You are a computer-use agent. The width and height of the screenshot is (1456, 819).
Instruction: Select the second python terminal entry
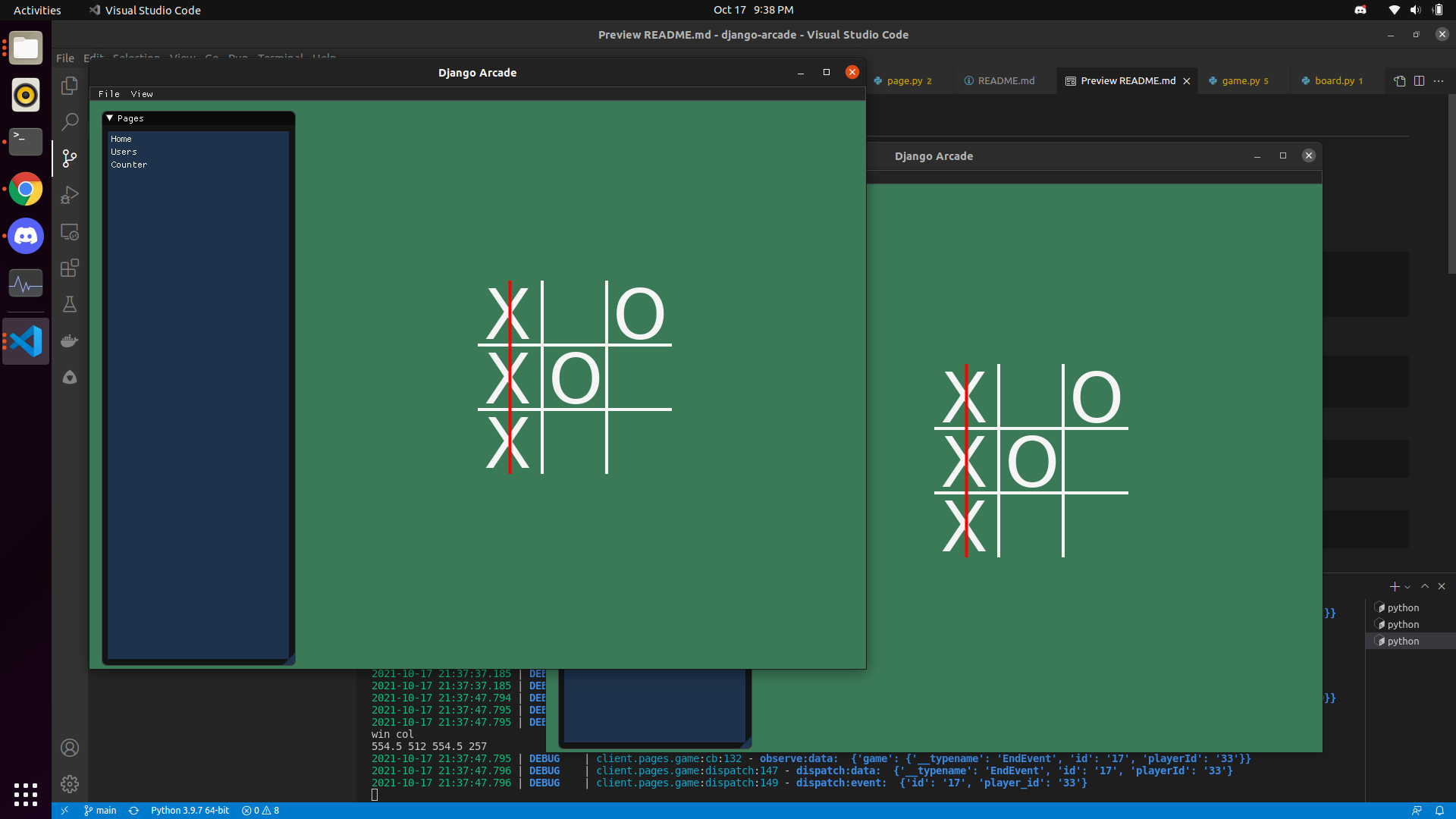tap(1410, 624)
